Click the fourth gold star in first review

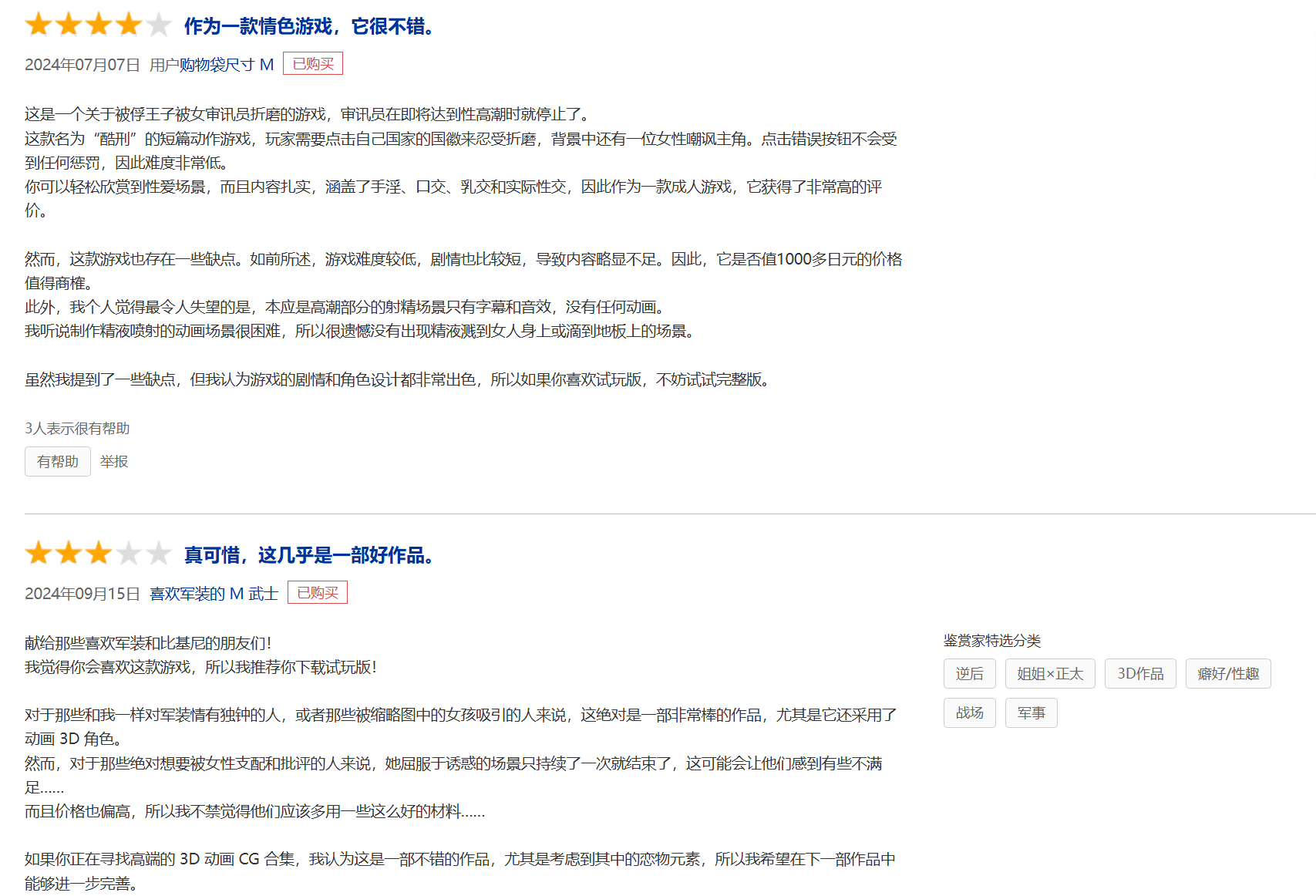coord(129,25)
